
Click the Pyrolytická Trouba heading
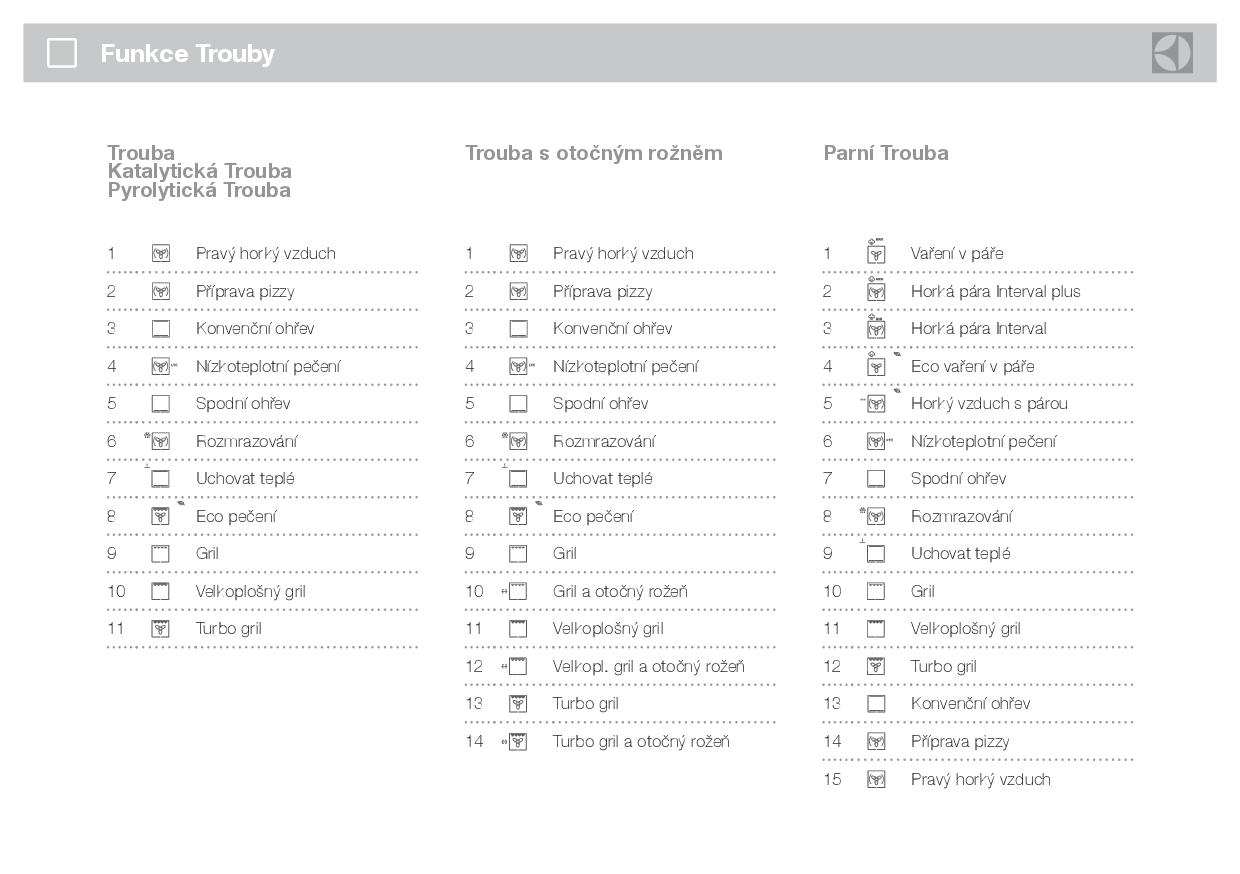click(199, 190)
